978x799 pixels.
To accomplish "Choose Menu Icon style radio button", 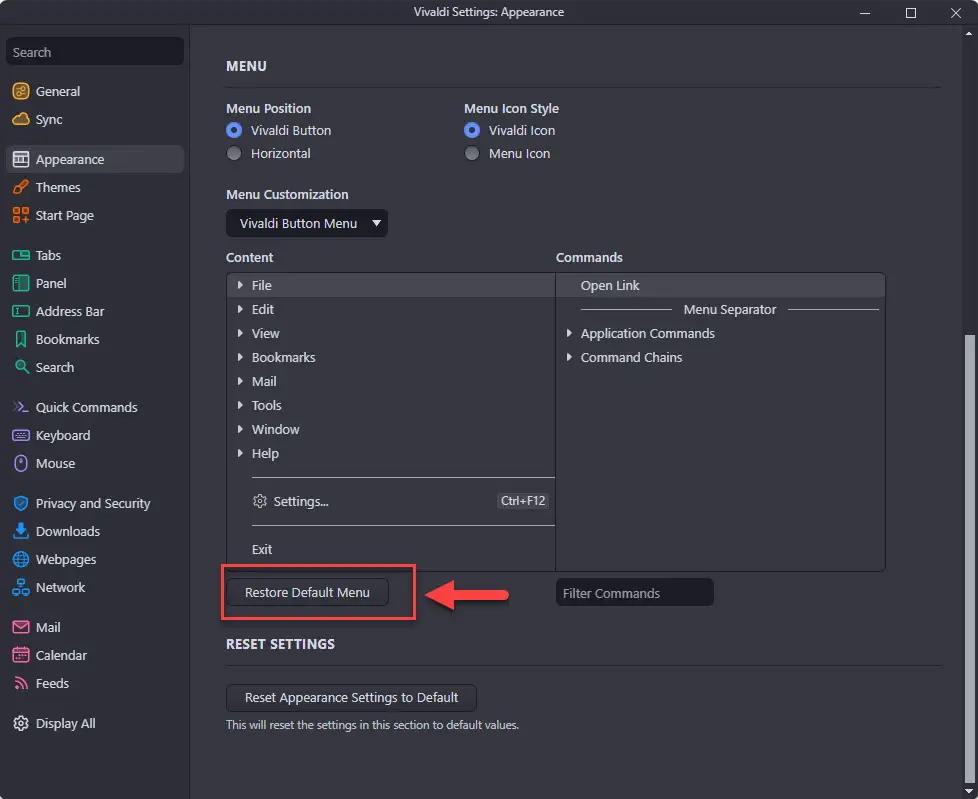I will pos(472,153).
